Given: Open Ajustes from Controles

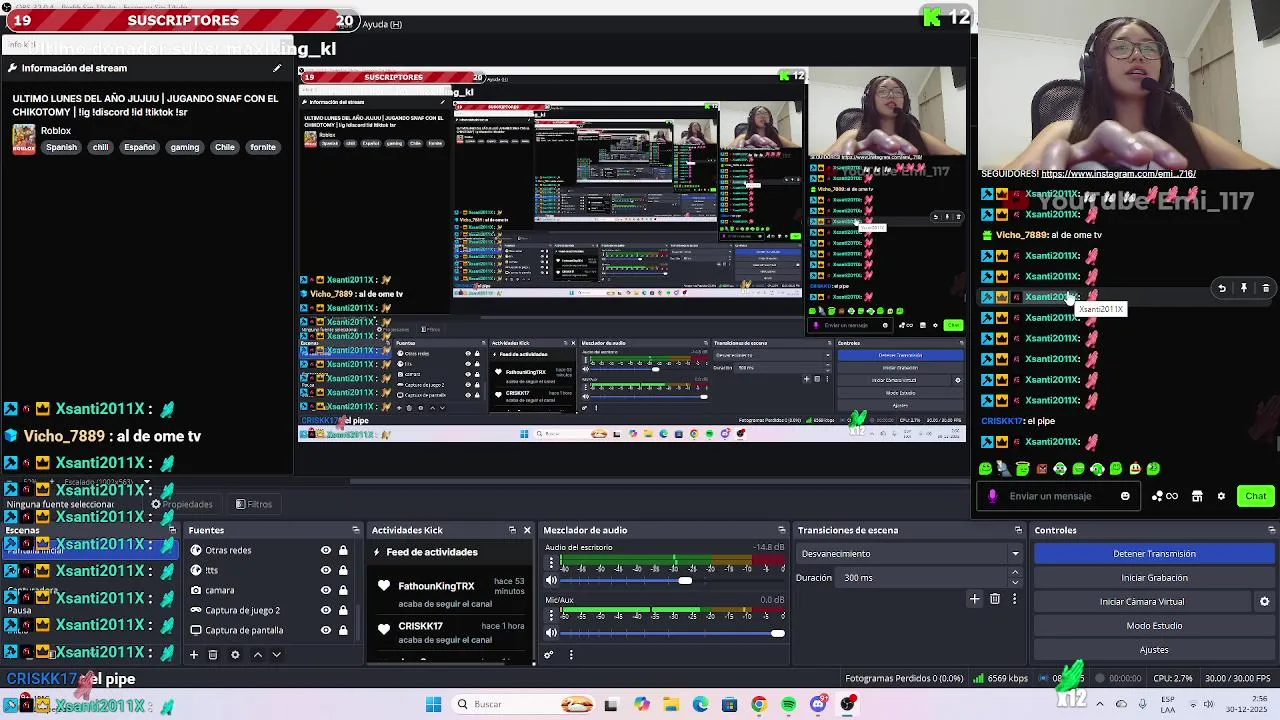Looking at the screenshot, I should [1154, 650].
